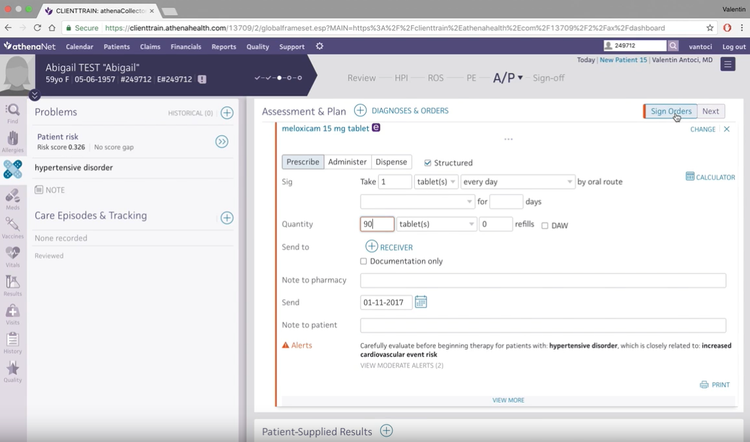750x442 pixels.
Task: Click the Note to pharmacy field
Action: pyautogui.click(x=543, y=280)
